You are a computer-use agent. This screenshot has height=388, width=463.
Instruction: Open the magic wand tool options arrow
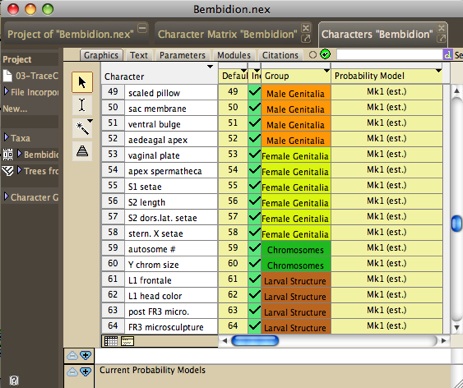90,120
